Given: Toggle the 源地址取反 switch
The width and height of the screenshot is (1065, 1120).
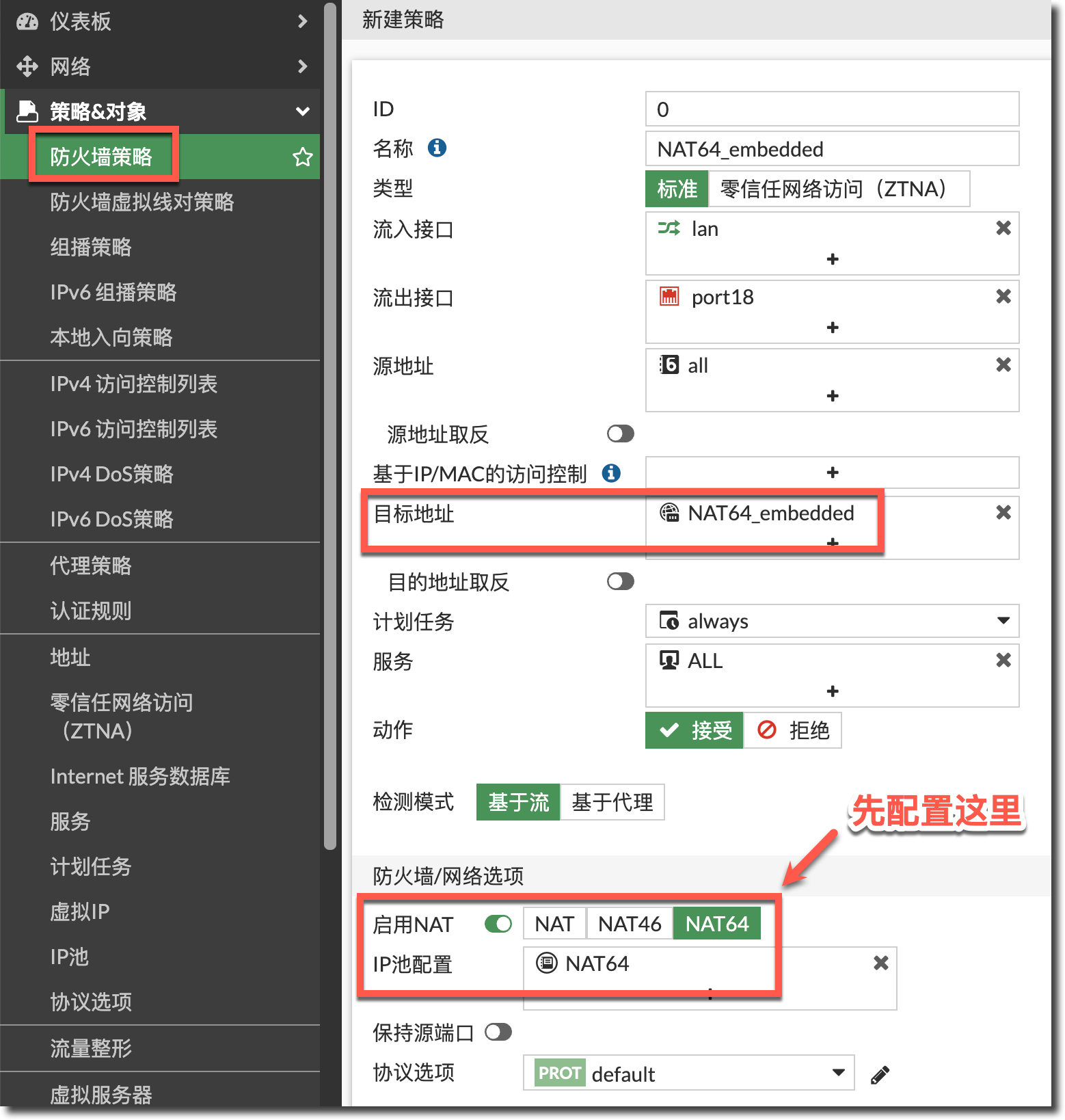Looking at the screenshot, I should tap(620, 434).
